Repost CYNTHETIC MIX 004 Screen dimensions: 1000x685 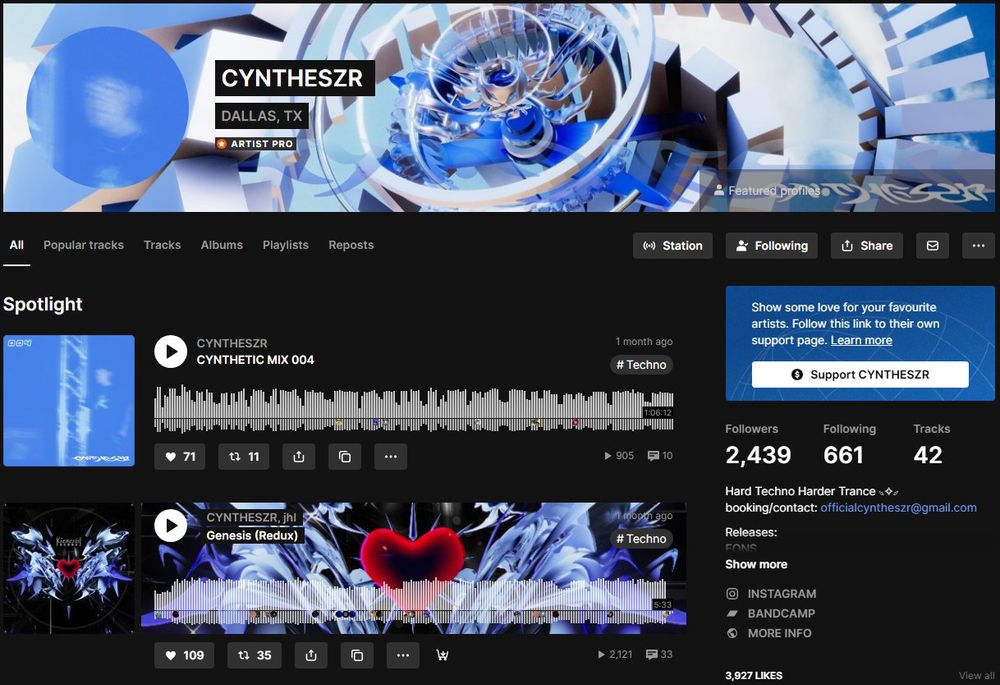pyautogui.click(x=244, y=457)
